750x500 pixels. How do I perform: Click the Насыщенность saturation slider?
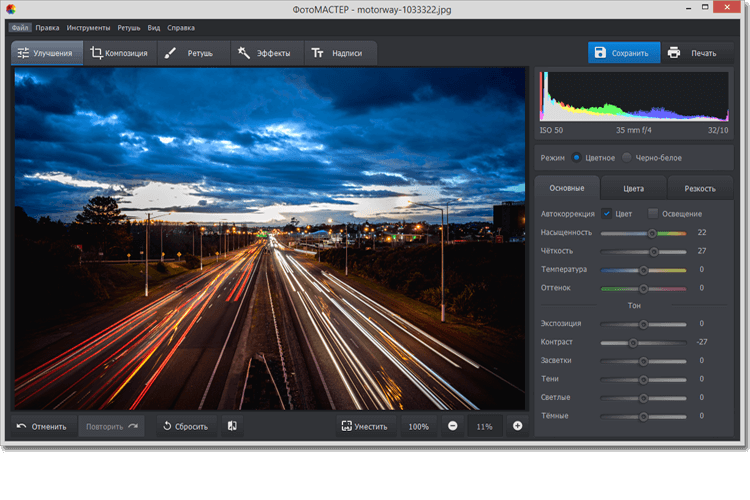point(643,232)
